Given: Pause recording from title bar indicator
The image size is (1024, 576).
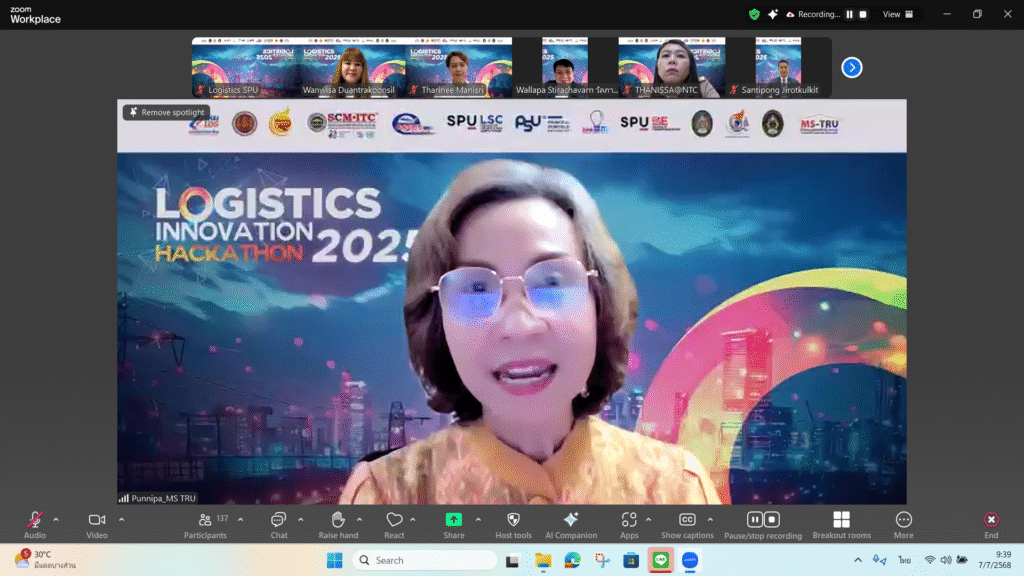Looking at the screenshot, I should pyautogui.click(x=850, y=14).
